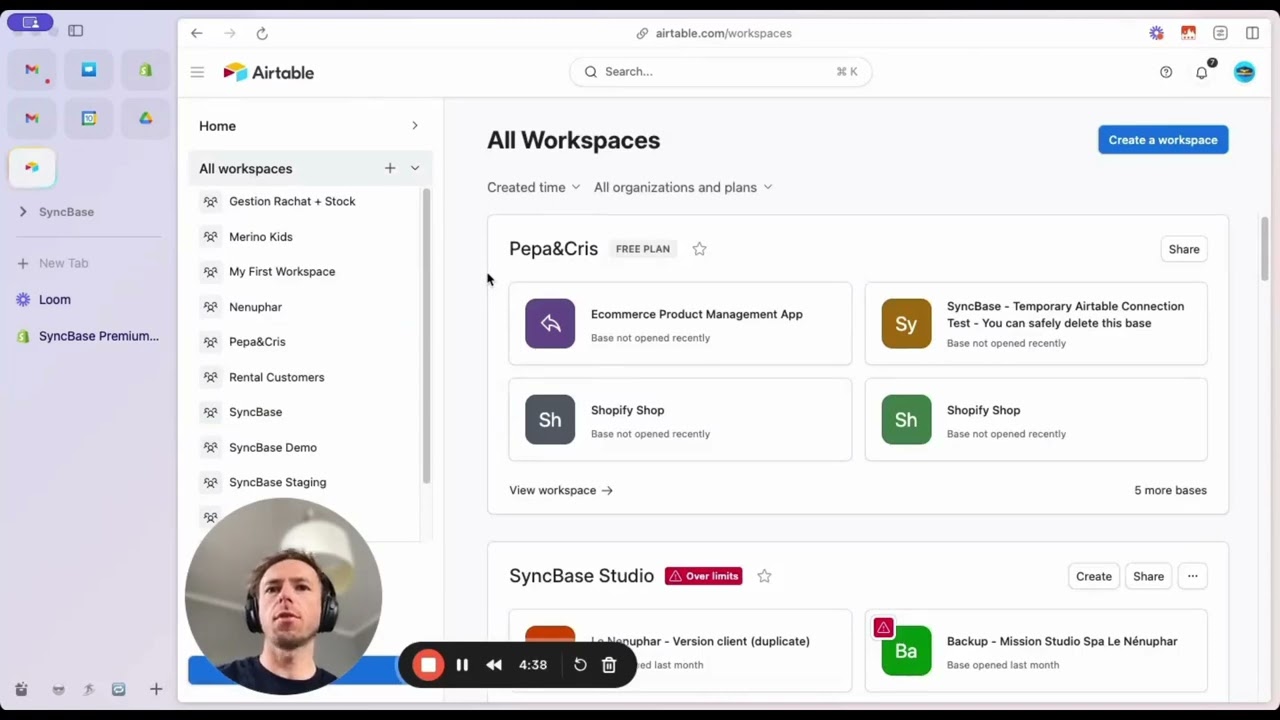Screen dimensions: 1280x720
Task: Open the first pinned Gmail tab
Action: tap(32, 70)
